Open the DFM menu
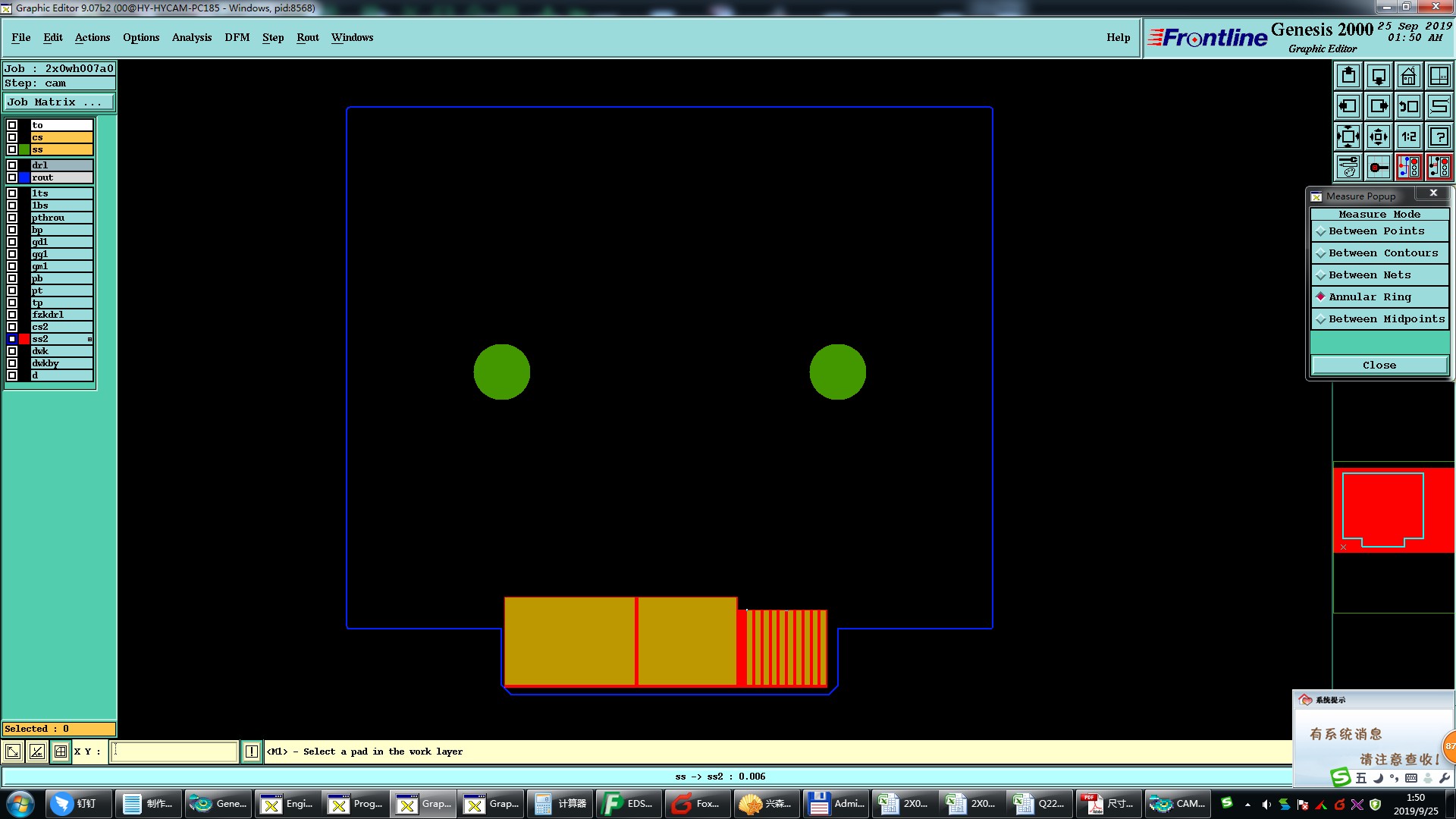 pos(237,37)
